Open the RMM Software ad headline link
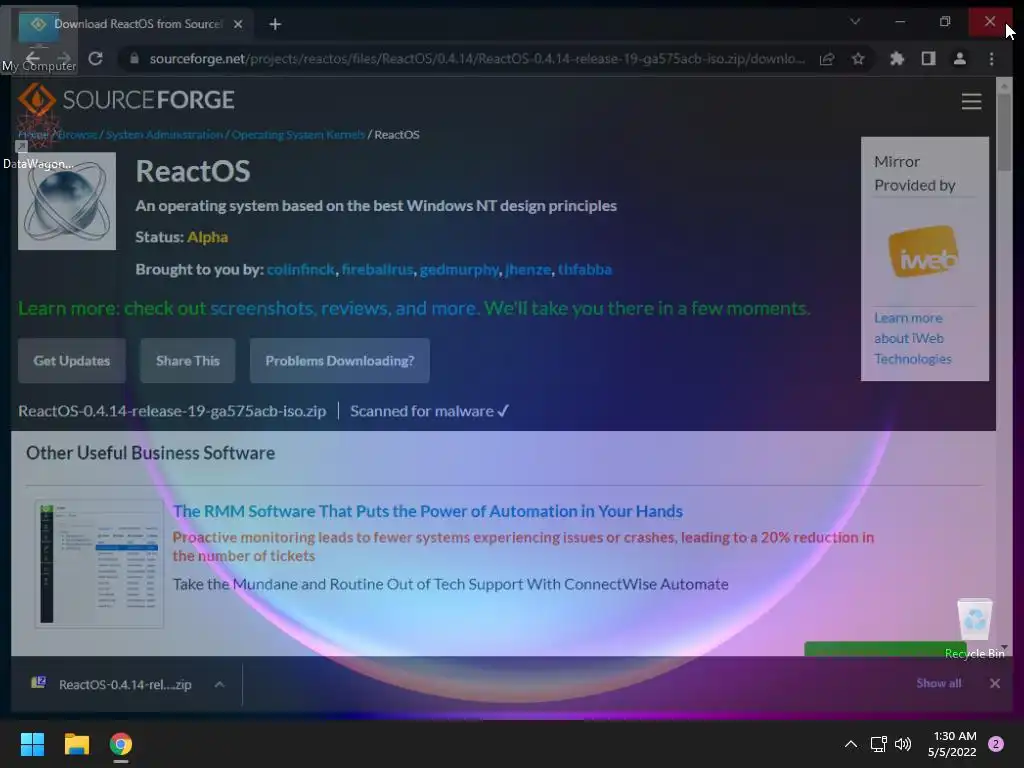Screen dimensions: 1024x768 click(x=428, y=511)
